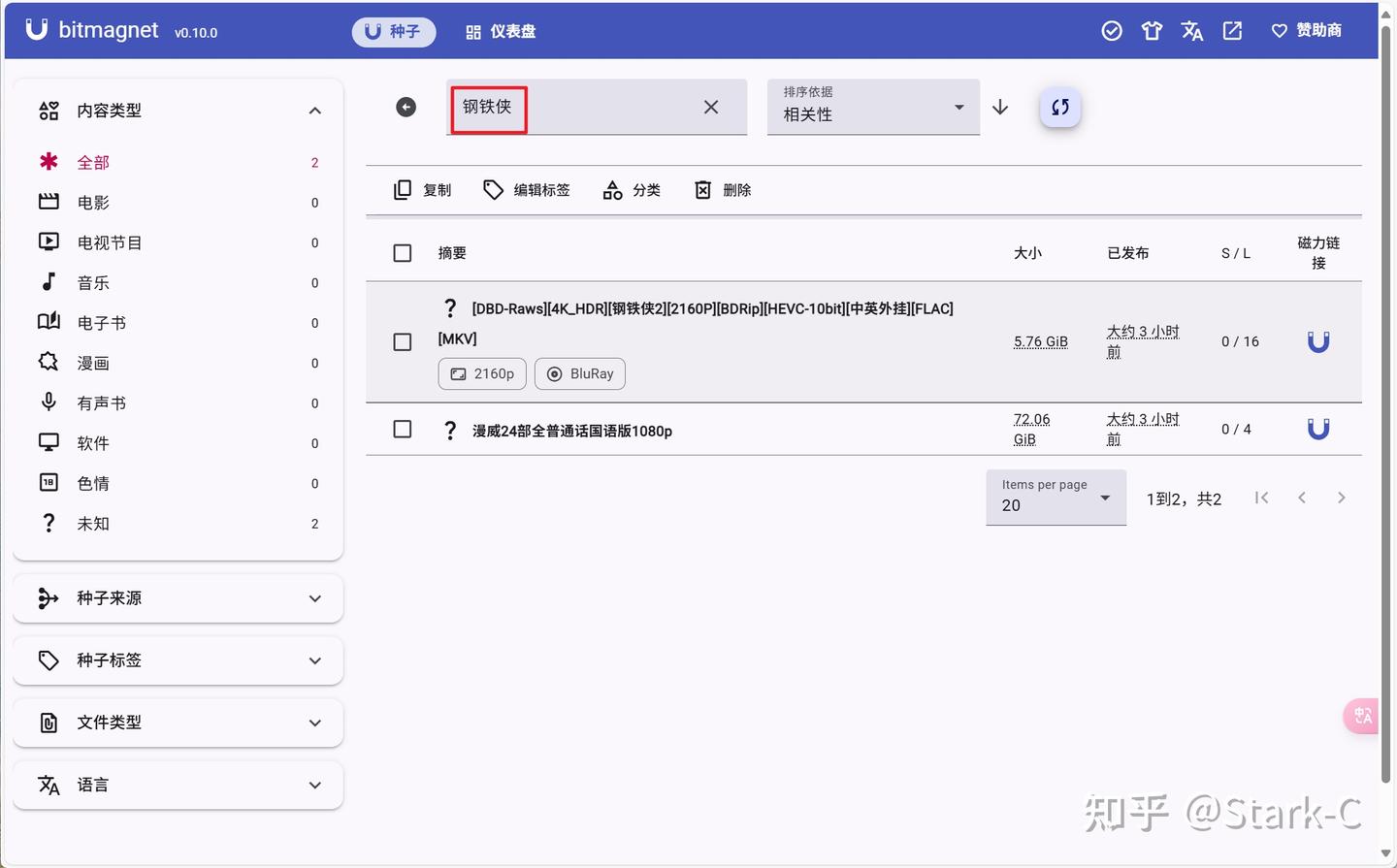Click the refresh results button
This screenshot has width=1397, height=868.
click(1060, 107)
